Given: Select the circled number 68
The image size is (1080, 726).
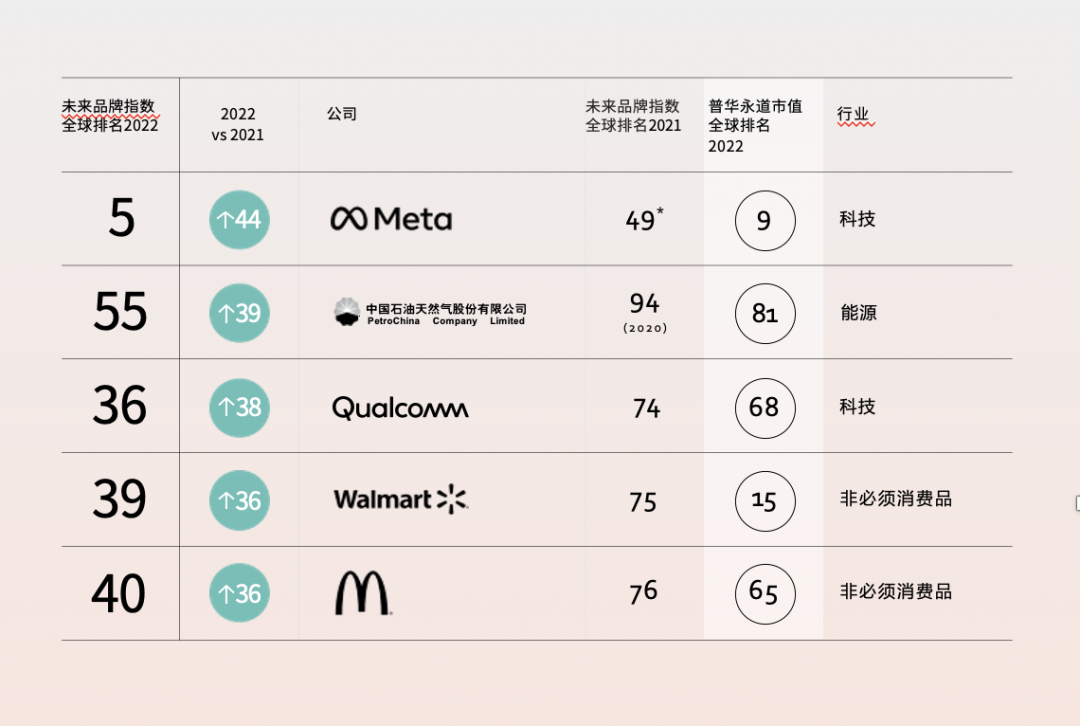Looking at the screenshot, I should click(x=765, y=408).
